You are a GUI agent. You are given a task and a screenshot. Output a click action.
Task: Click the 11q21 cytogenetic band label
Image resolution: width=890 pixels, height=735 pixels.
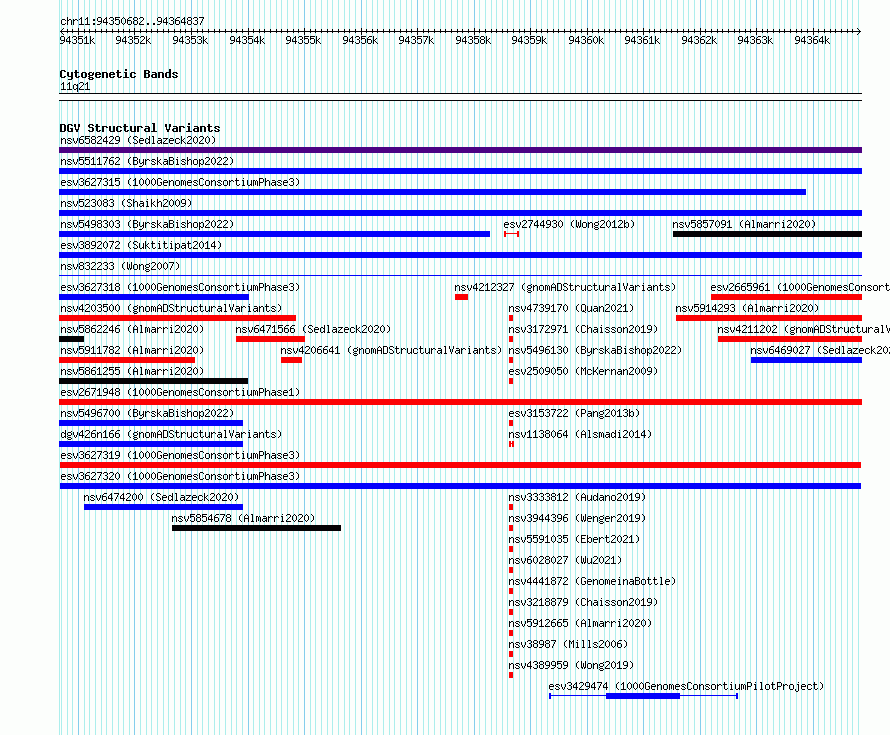75,86
